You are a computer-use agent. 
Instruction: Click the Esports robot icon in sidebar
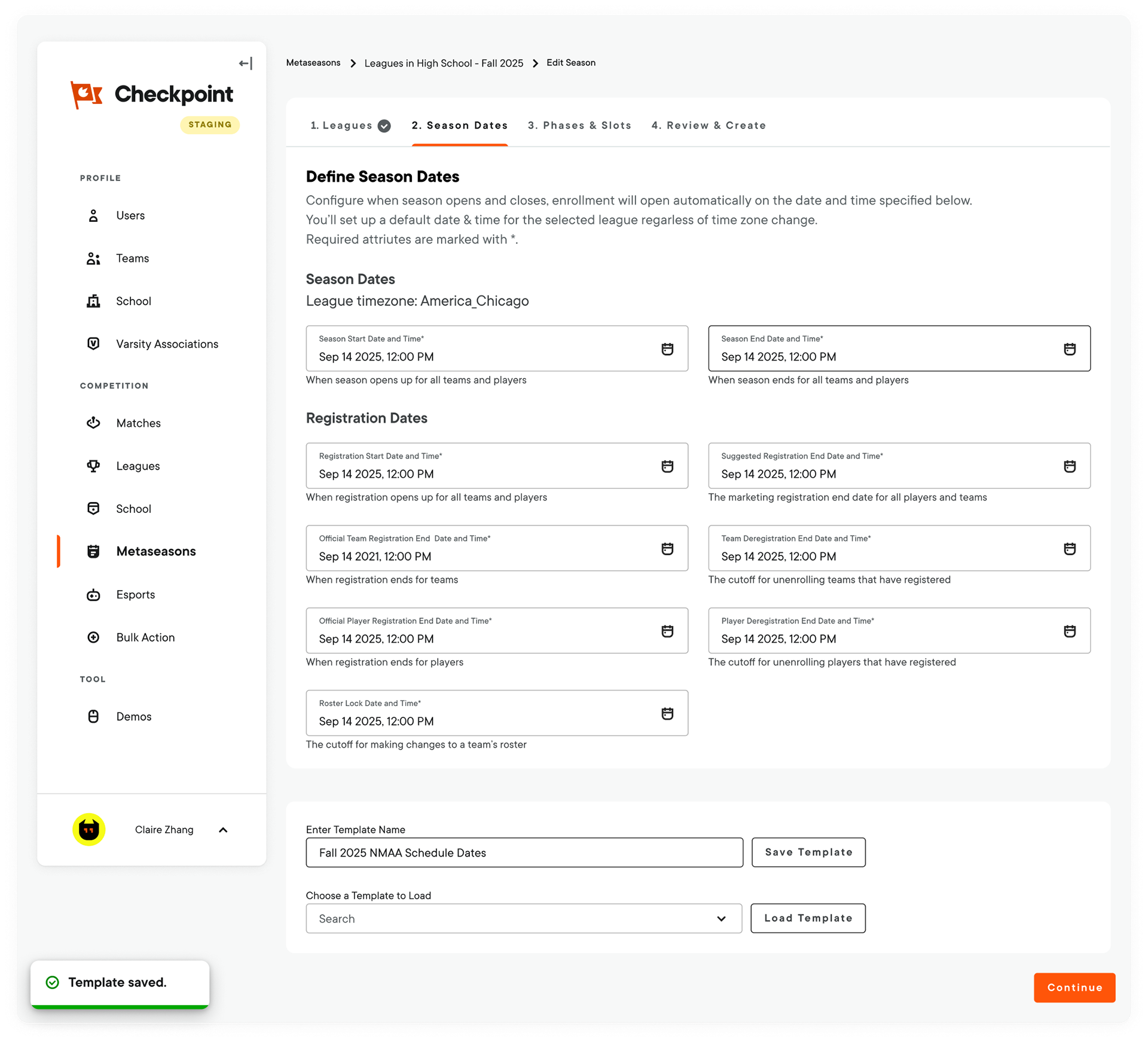(93, 595)
